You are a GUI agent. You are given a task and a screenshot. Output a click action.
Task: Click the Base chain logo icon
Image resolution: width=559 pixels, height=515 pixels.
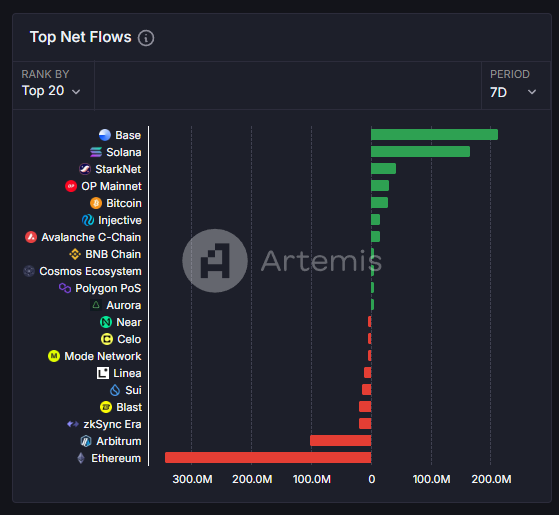point(105,135)
